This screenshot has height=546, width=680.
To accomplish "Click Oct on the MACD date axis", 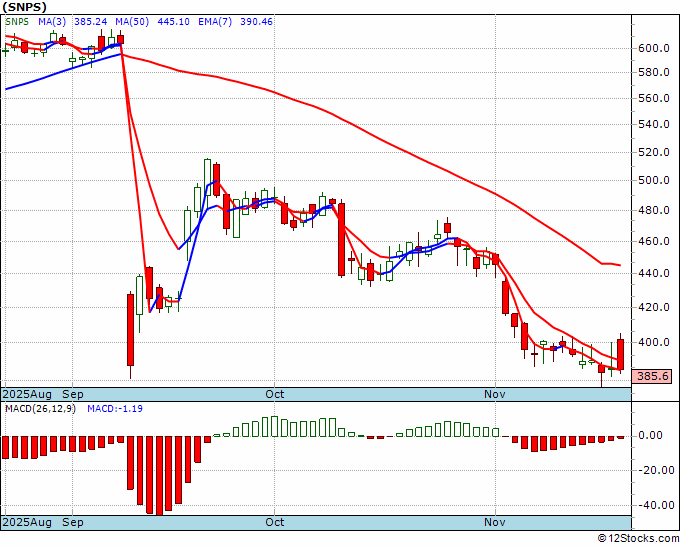I will [x=275, y=522].
